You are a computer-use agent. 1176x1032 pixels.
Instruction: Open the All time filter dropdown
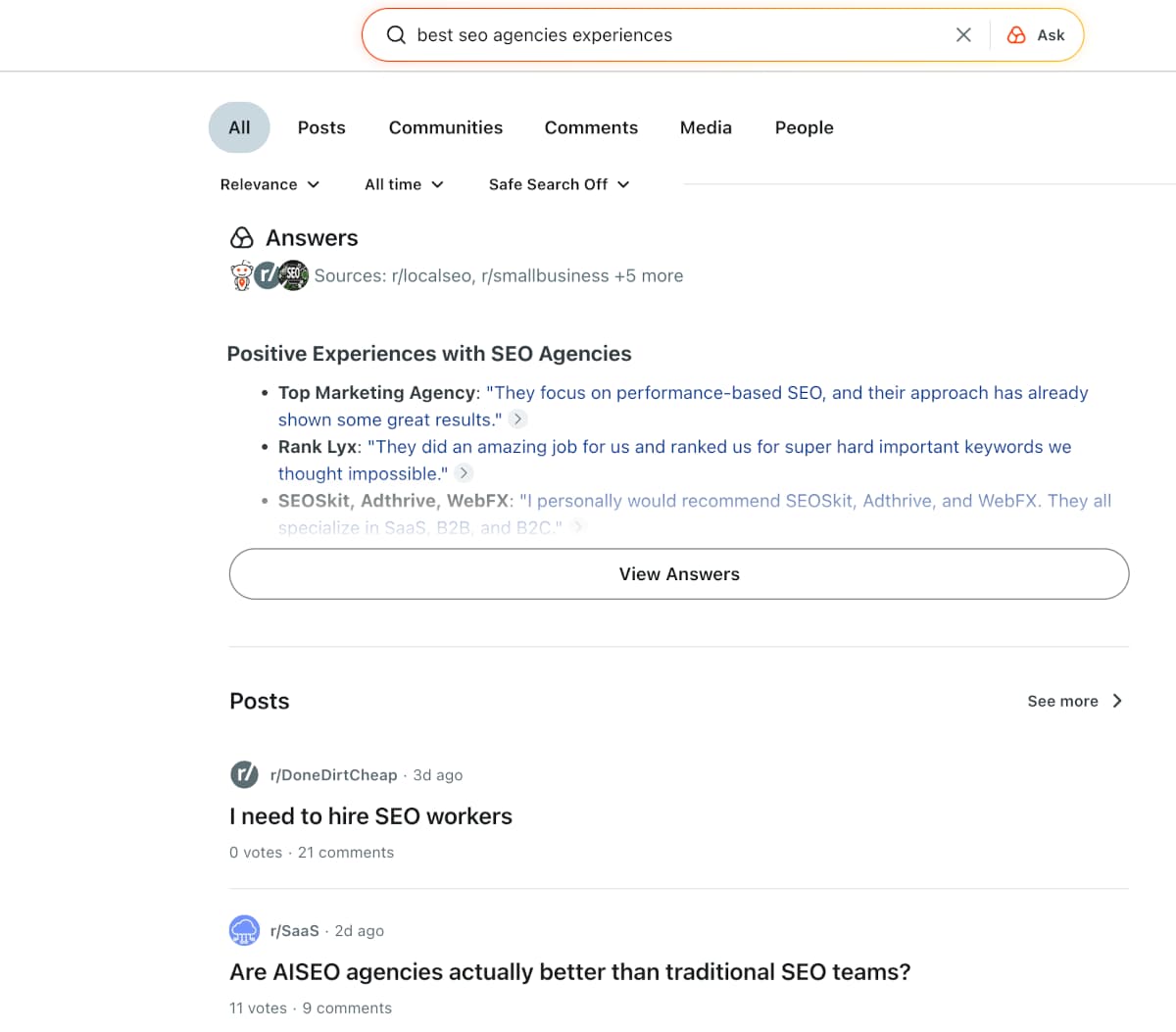pyautogui.click(x=404, y=184)
